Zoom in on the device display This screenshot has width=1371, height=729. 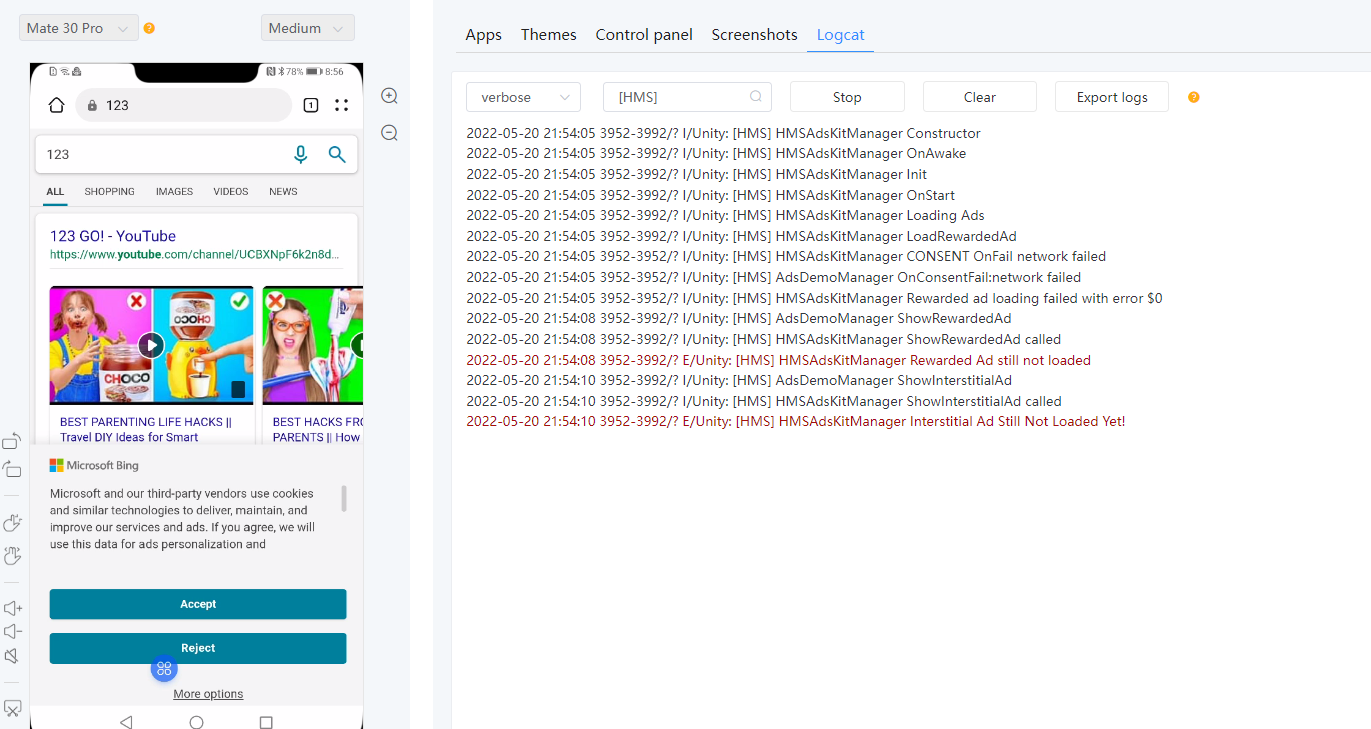389,95
